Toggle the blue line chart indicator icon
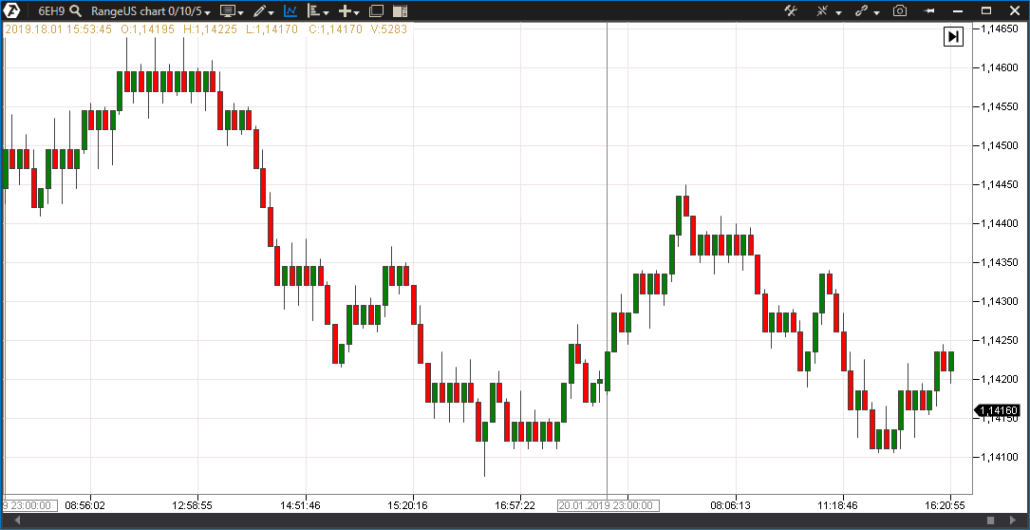The width and height of the screenshot is (1030, 530). [x=290, y=11]
